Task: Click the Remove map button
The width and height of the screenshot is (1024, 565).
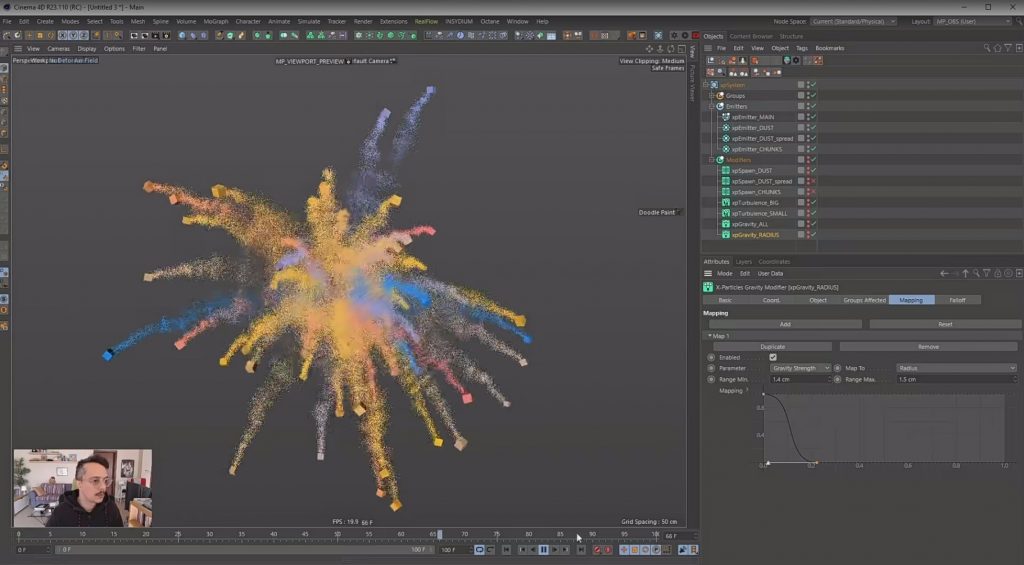Action: pos(928,347)
